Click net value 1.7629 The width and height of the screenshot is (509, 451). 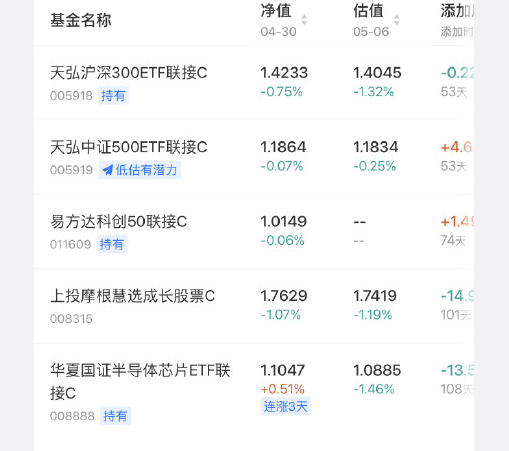coord(284,296)
